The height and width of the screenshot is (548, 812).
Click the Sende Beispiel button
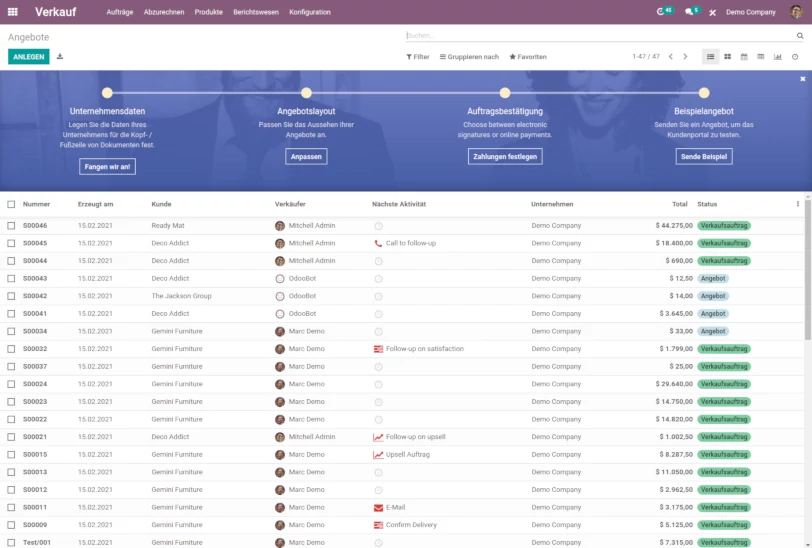click(704, 156)
